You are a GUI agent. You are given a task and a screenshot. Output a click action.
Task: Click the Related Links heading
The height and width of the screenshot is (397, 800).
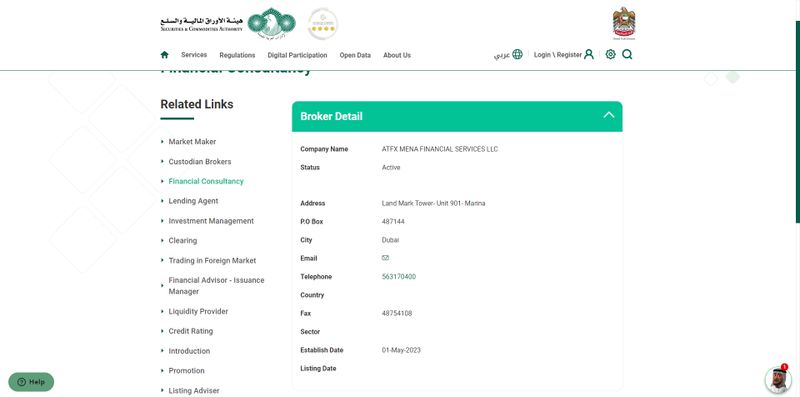coord(197,104)
